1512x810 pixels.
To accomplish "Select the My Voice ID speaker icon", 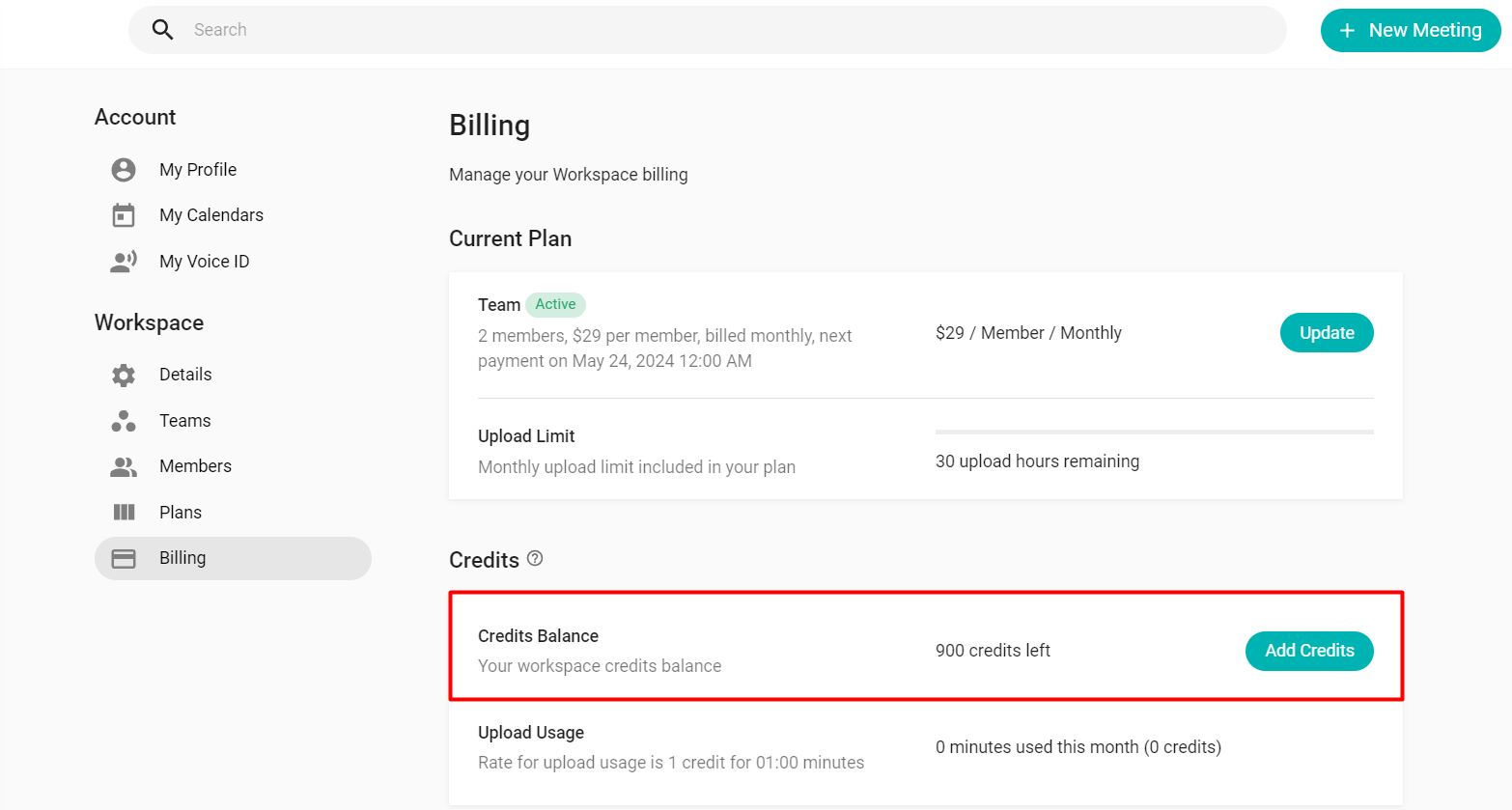I will click(x=123, y=260).
